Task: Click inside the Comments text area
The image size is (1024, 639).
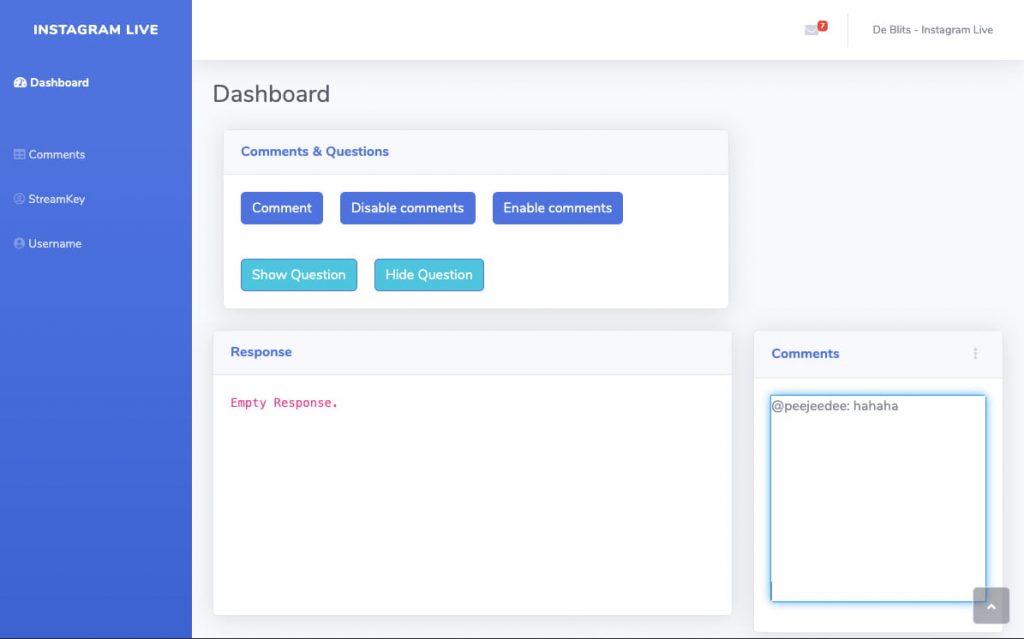Action: (877, 498)
